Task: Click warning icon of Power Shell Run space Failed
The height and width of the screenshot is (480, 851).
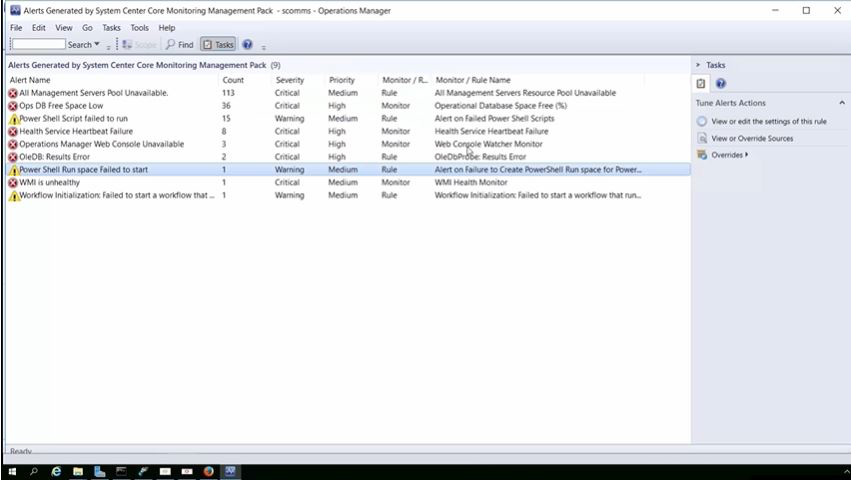Action: (x=14, y=170)
